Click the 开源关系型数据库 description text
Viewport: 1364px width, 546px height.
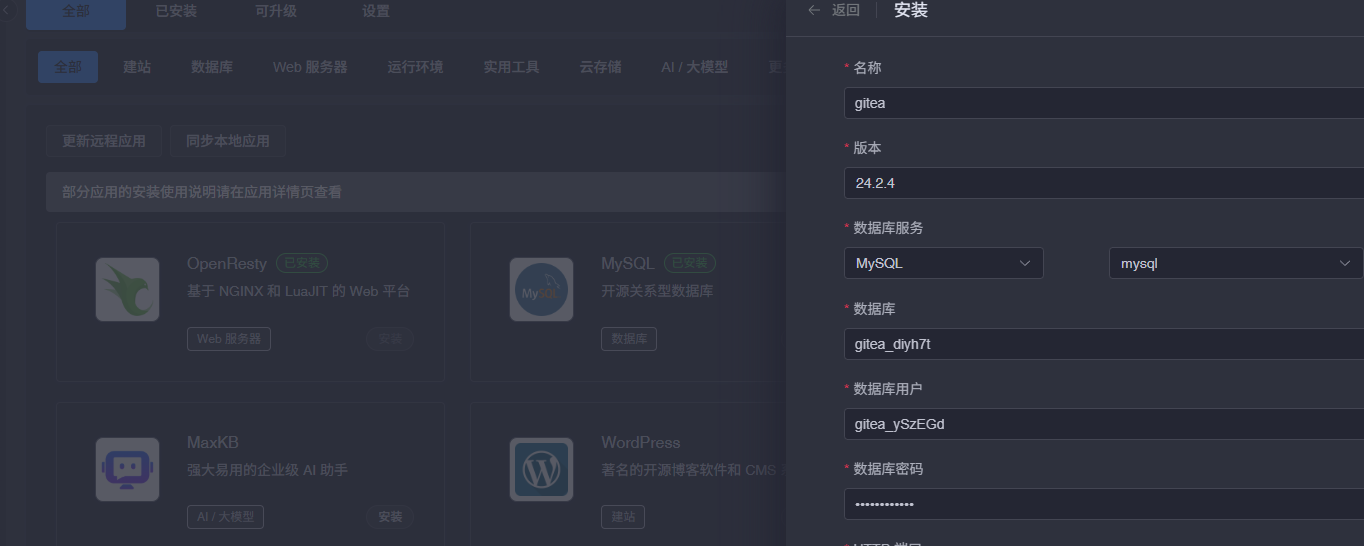pos(657,291)
